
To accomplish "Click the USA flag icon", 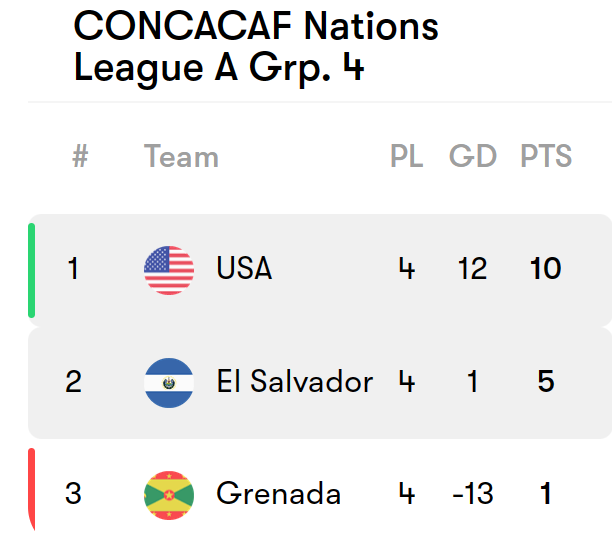I will 169,269.
